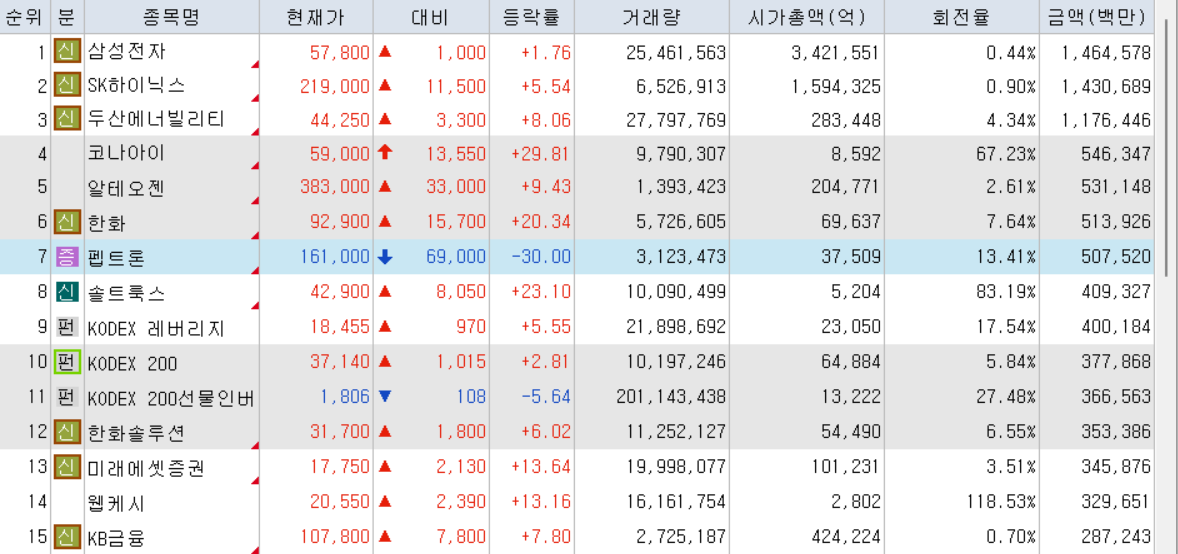
Task: Click the 신 badge beside 한화 in row 6
Action: click(68, 223)
